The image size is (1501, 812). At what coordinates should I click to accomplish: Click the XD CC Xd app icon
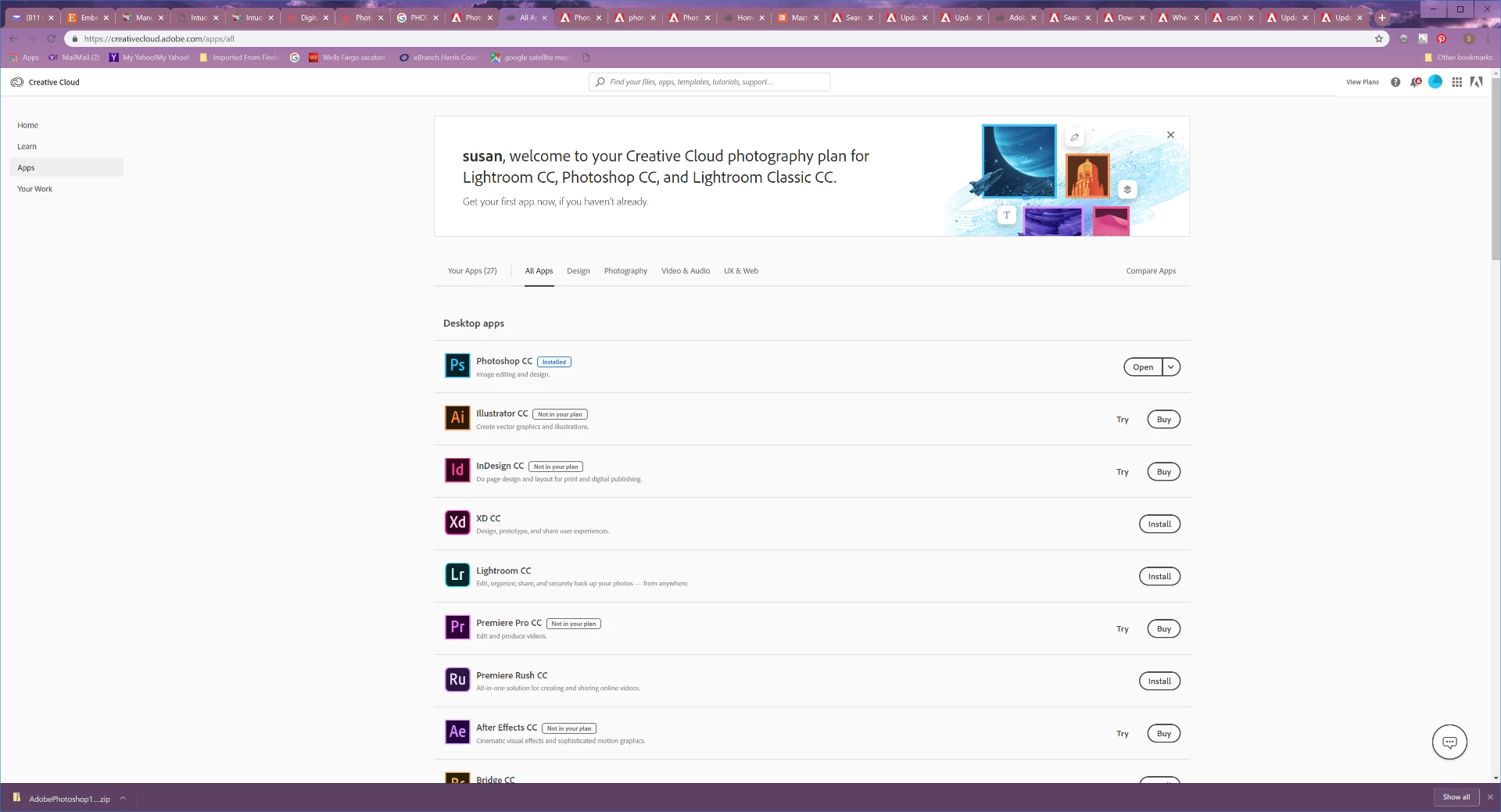(x=457, y=523)
